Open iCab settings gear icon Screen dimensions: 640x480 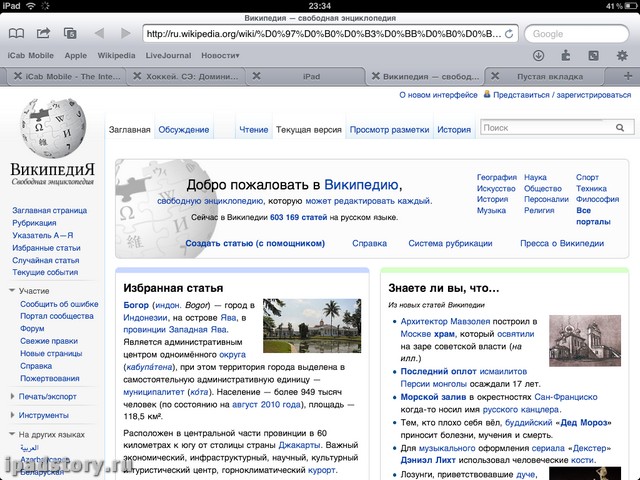coord(622,56)
